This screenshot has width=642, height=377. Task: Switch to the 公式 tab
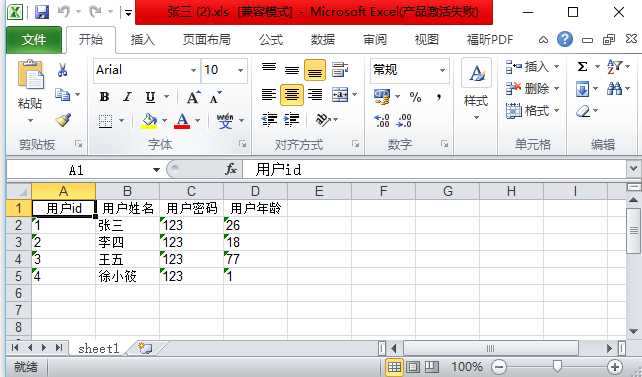click(x=271, y=40)
